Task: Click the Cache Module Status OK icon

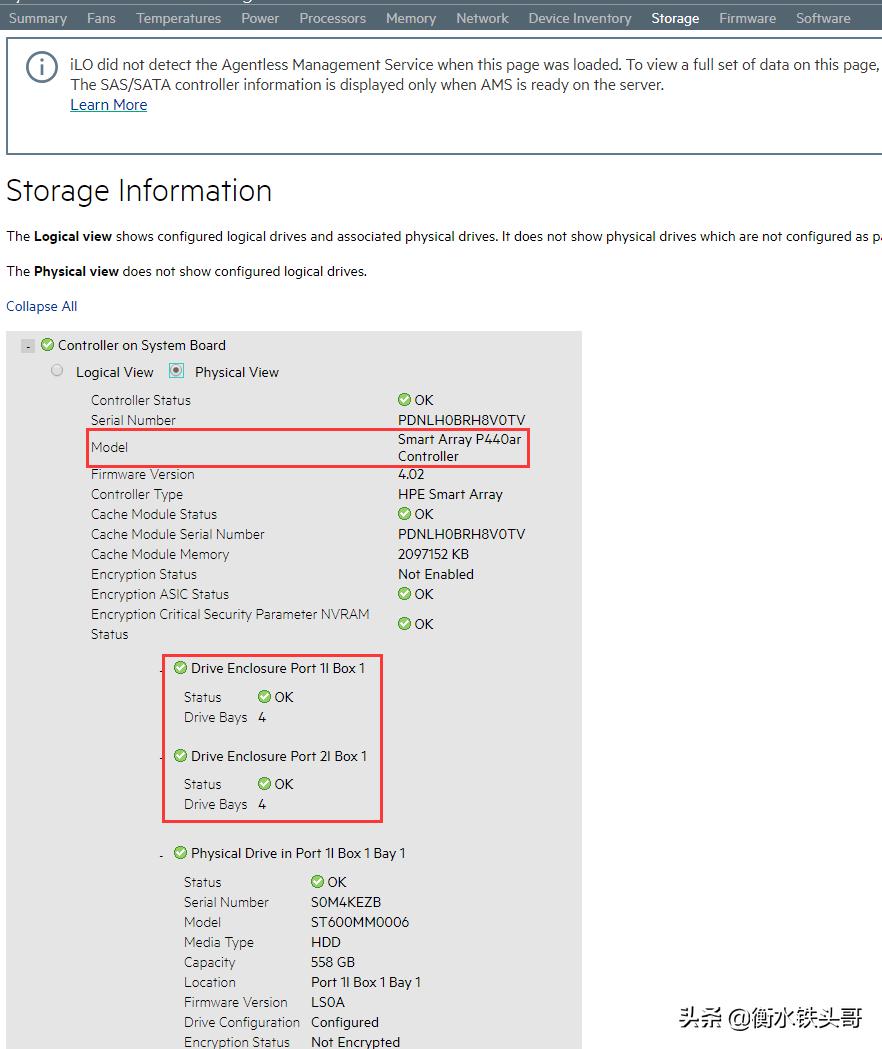Action: point(404,514)
